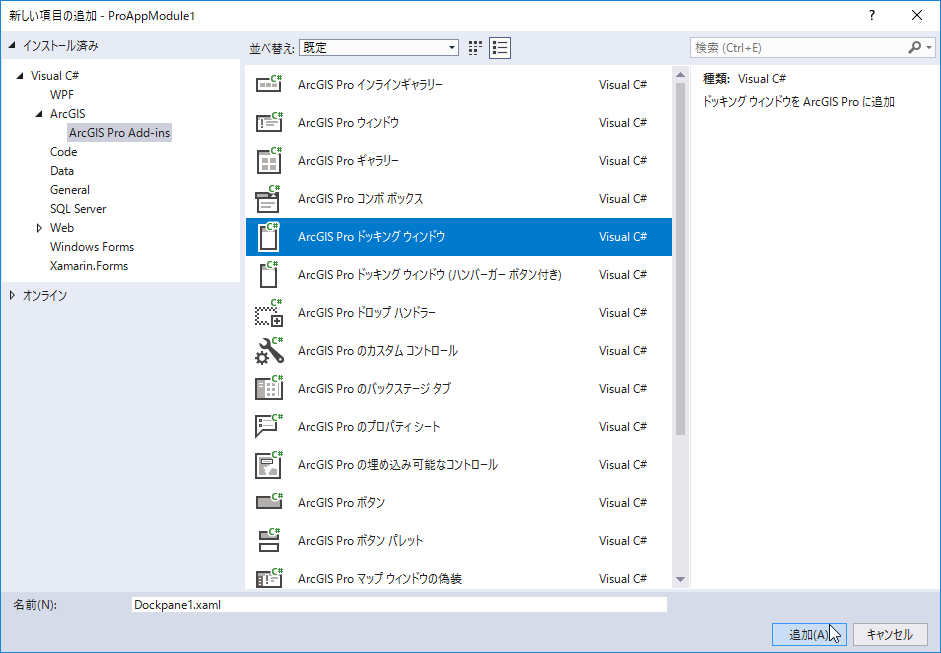This screenshot has height=653, width=941.
Task: Click the scroll up arrow of template list
Action: pyautogui.click(x=680, y=75)
